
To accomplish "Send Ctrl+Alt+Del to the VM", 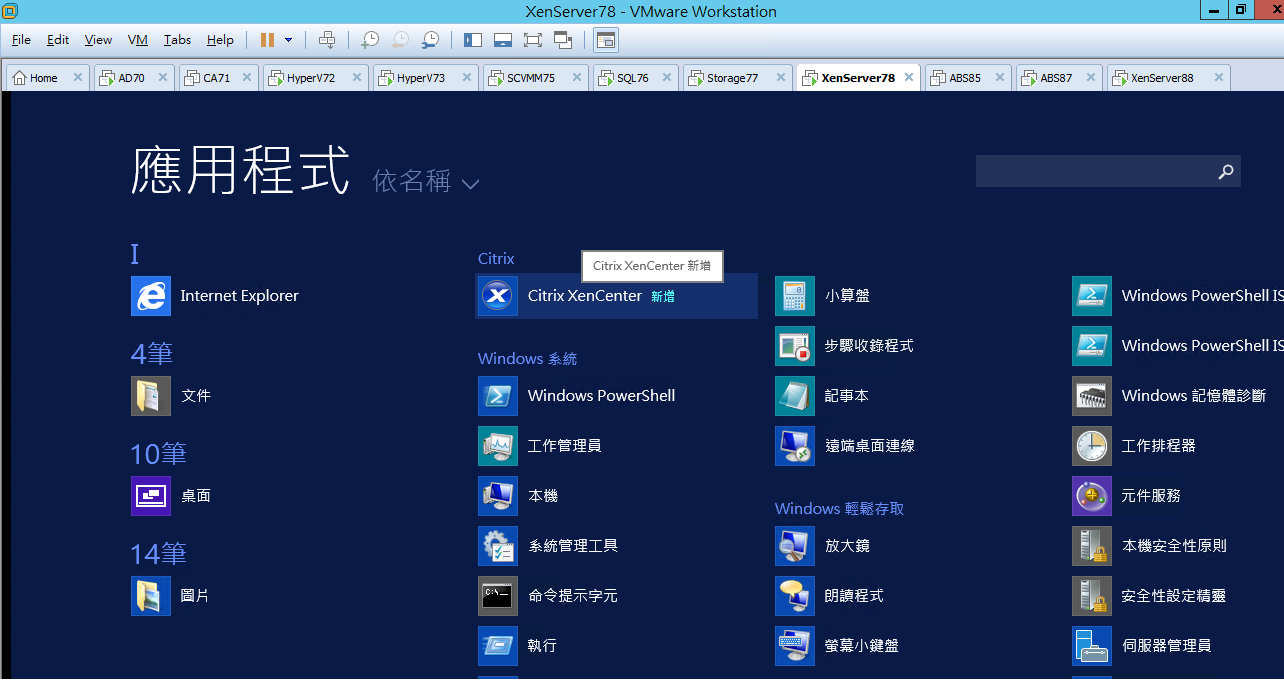I will pyautogui.click(x=327, y=40).
